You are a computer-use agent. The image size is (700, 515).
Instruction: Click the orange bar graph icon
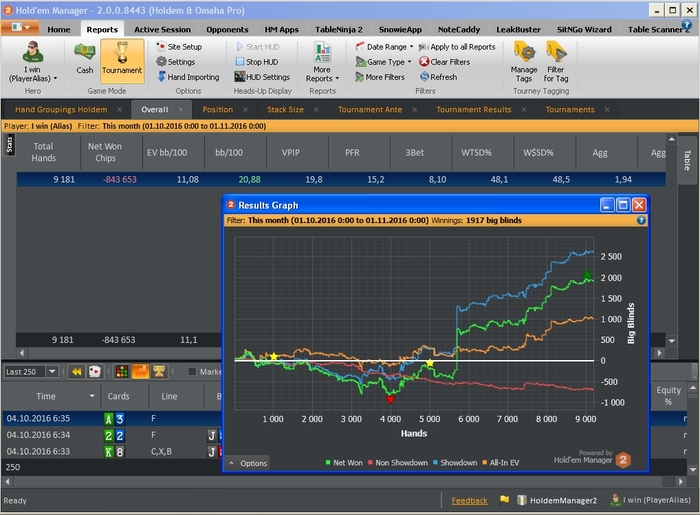140,371
